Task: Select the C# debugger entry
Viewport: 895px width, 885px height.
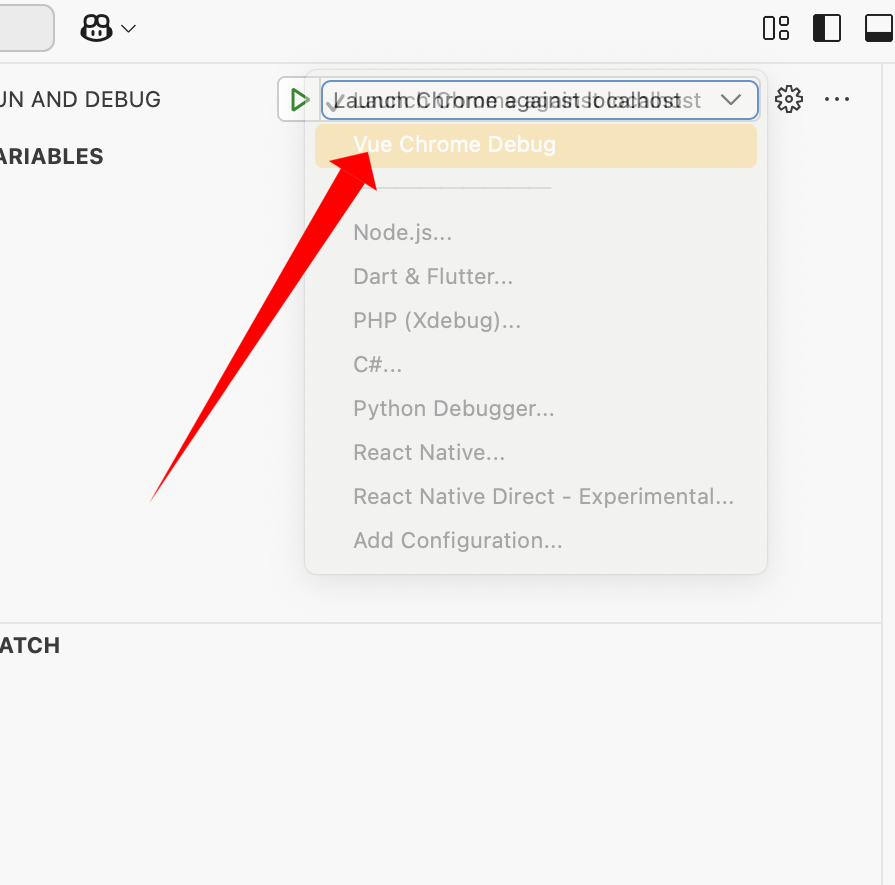Action: point(379,364)
